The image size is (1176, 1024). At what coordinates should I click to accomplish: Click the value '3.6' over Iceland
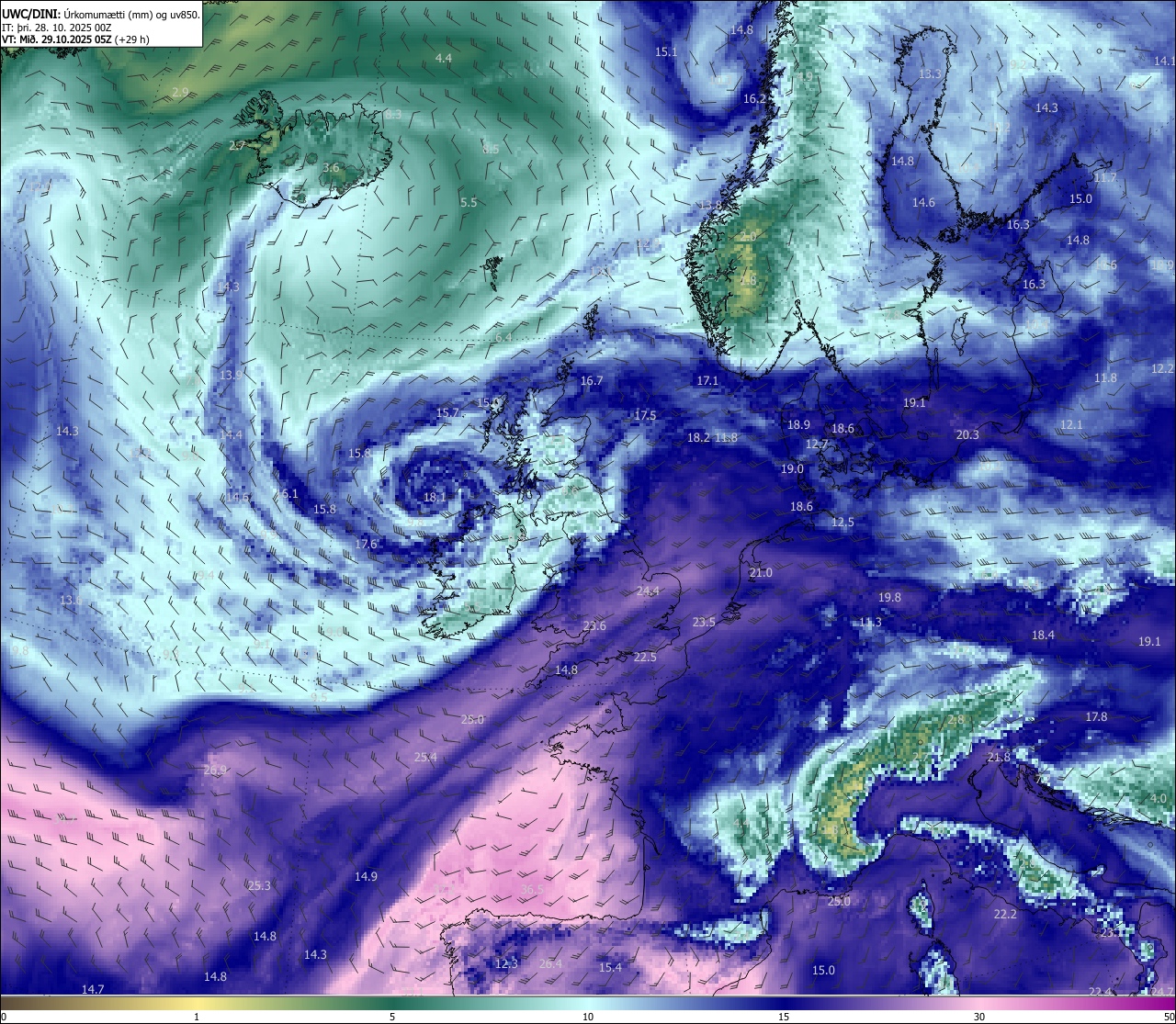[332, 168]
